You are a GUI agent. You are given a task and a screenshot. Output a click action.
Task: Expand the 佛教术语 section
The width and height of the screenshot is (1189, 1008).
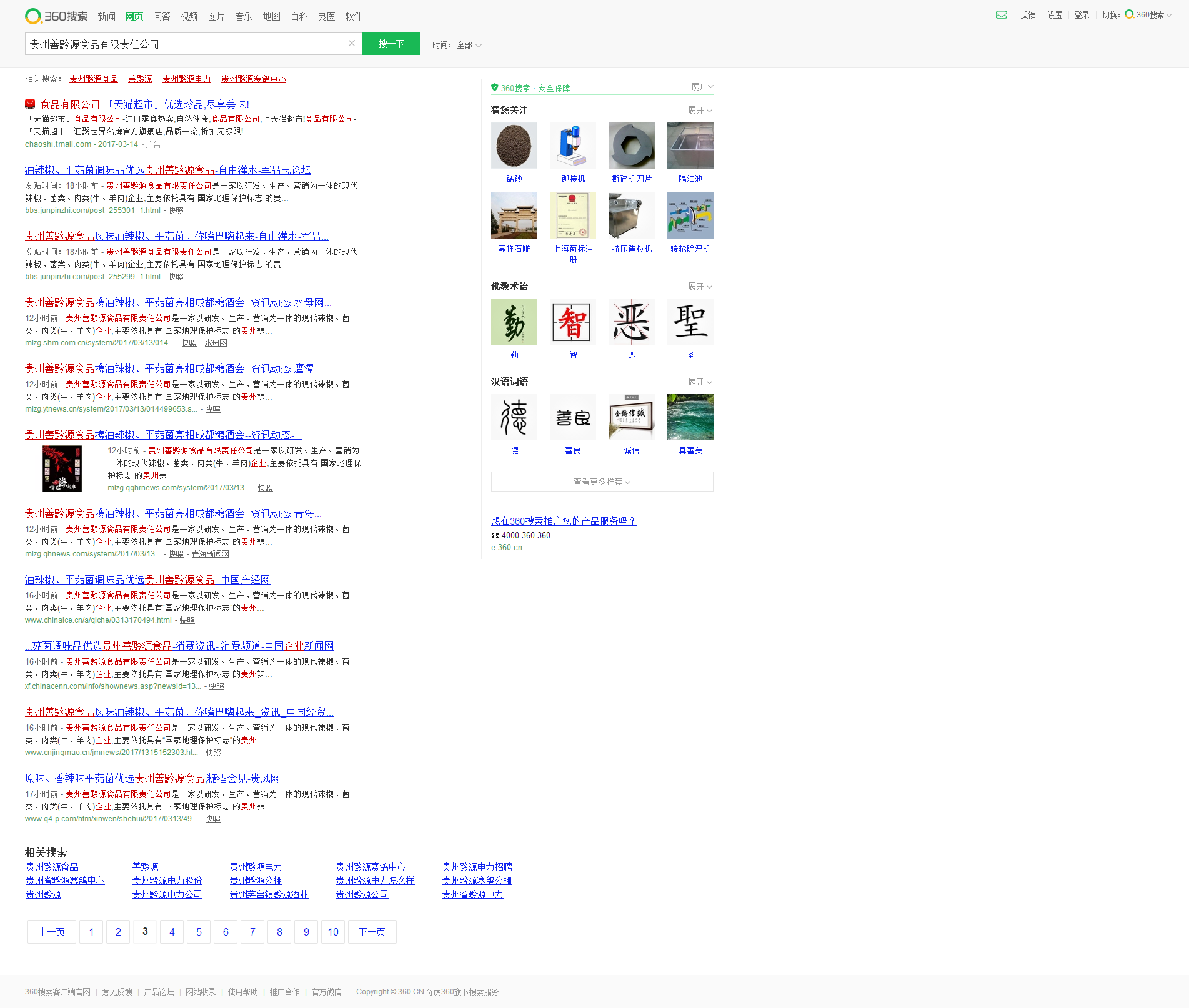pos(700,286)
